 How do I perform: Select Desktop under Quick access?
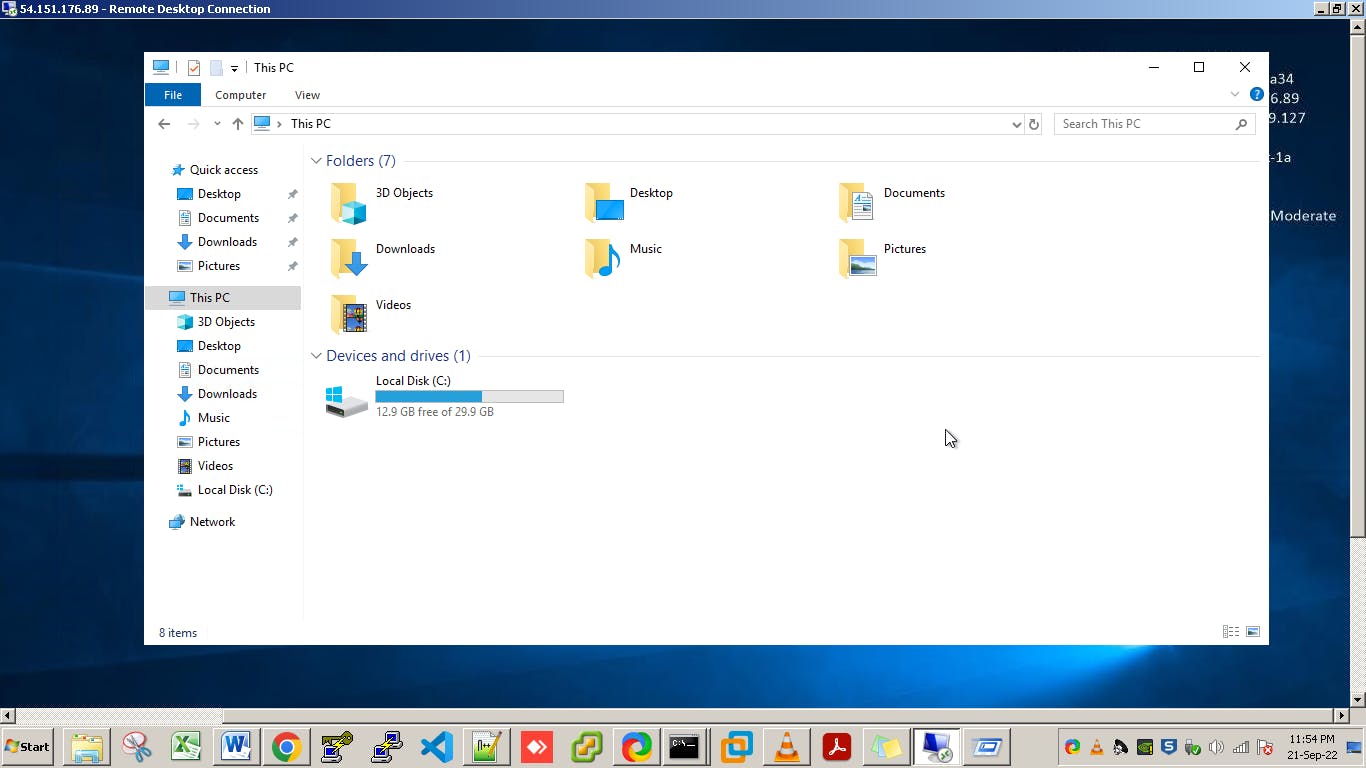(219, 194)
